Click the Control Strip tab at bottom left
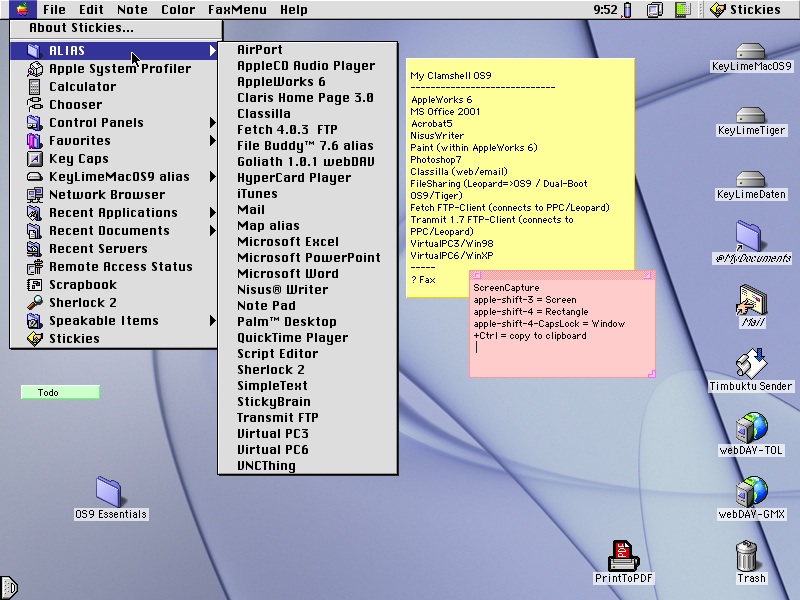 [9, 588]
